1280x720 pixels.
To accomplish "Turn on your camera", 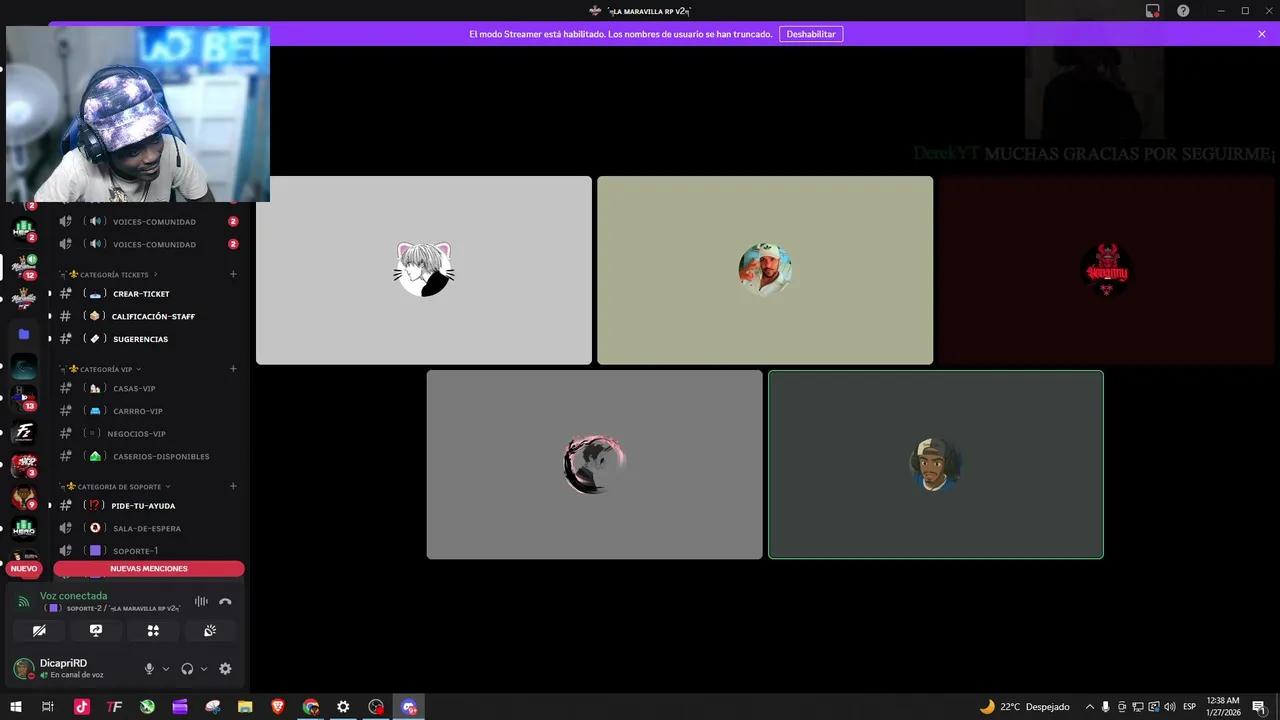I will pos(39,630).
